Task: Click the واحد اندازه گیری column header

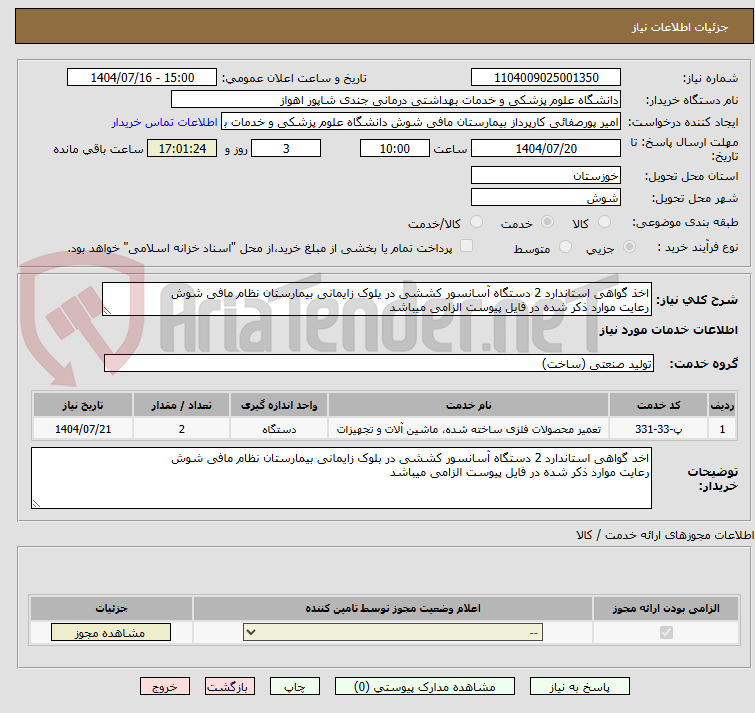Action: [x=279, y=405]
